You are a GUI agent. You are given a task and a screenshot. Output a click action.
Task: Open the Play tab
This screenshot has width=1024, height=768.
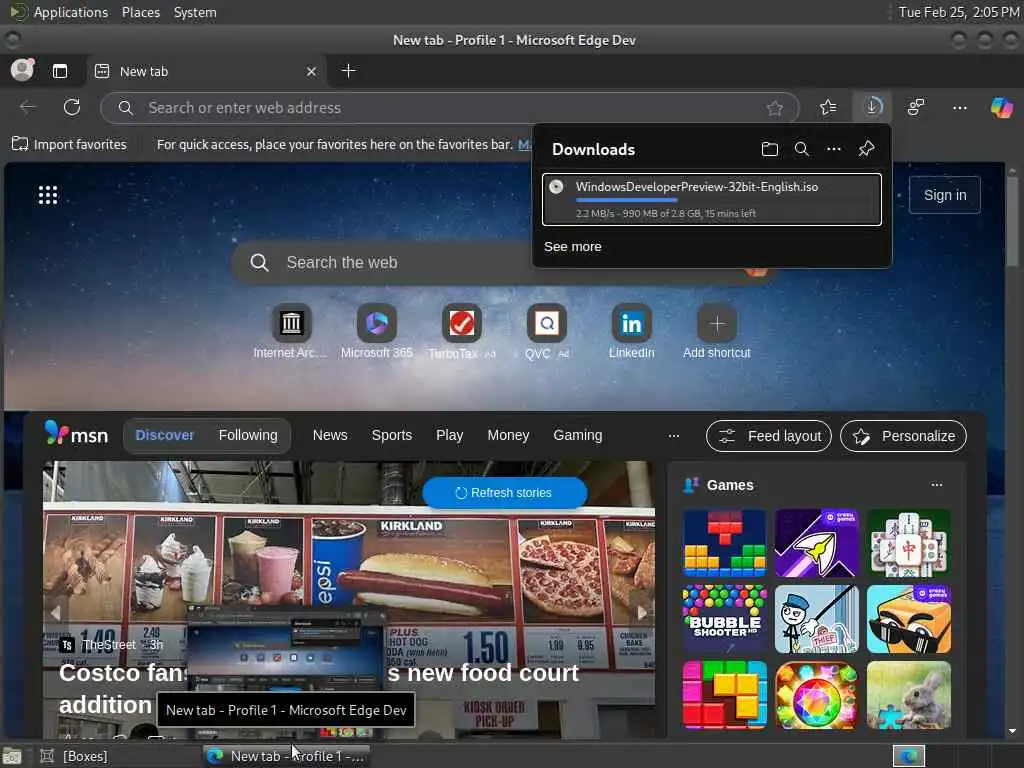tap(449, 435)
